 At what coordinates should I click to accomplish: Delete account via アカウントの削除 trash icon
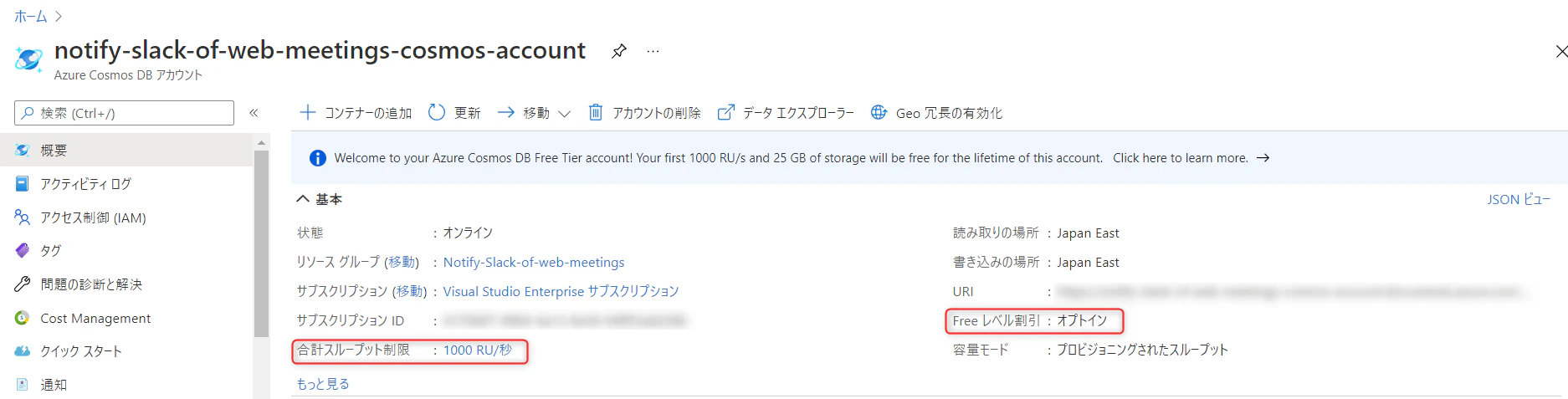pos(595,112)
